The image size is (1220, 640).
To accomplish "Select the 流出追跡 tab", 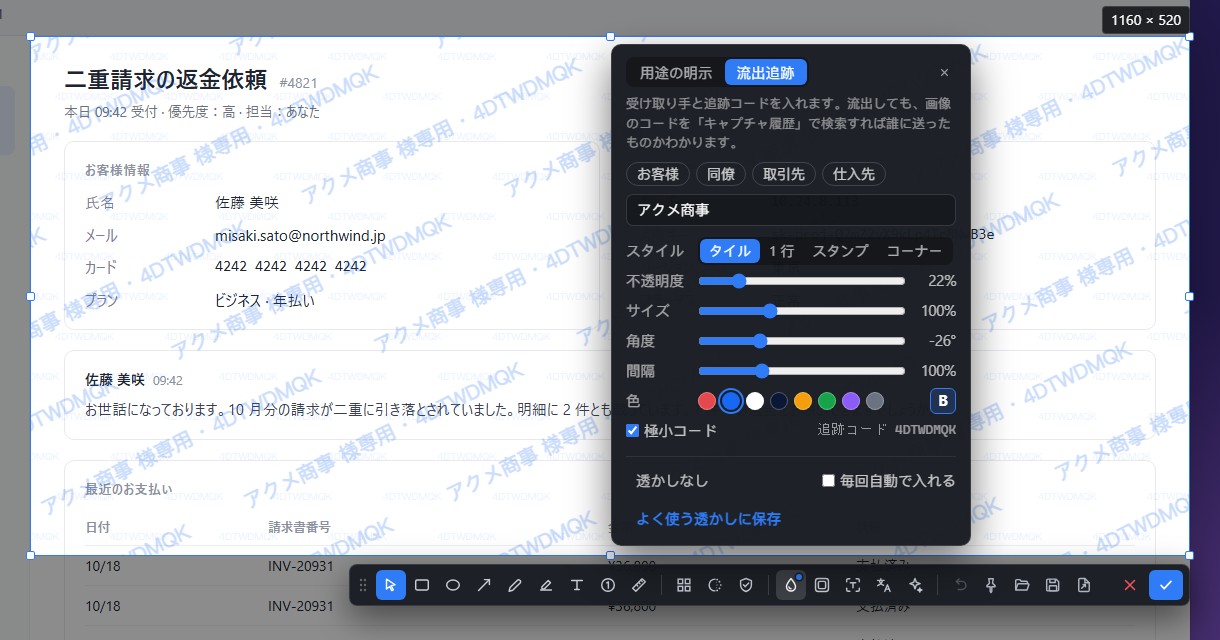I will coord(766,73).
